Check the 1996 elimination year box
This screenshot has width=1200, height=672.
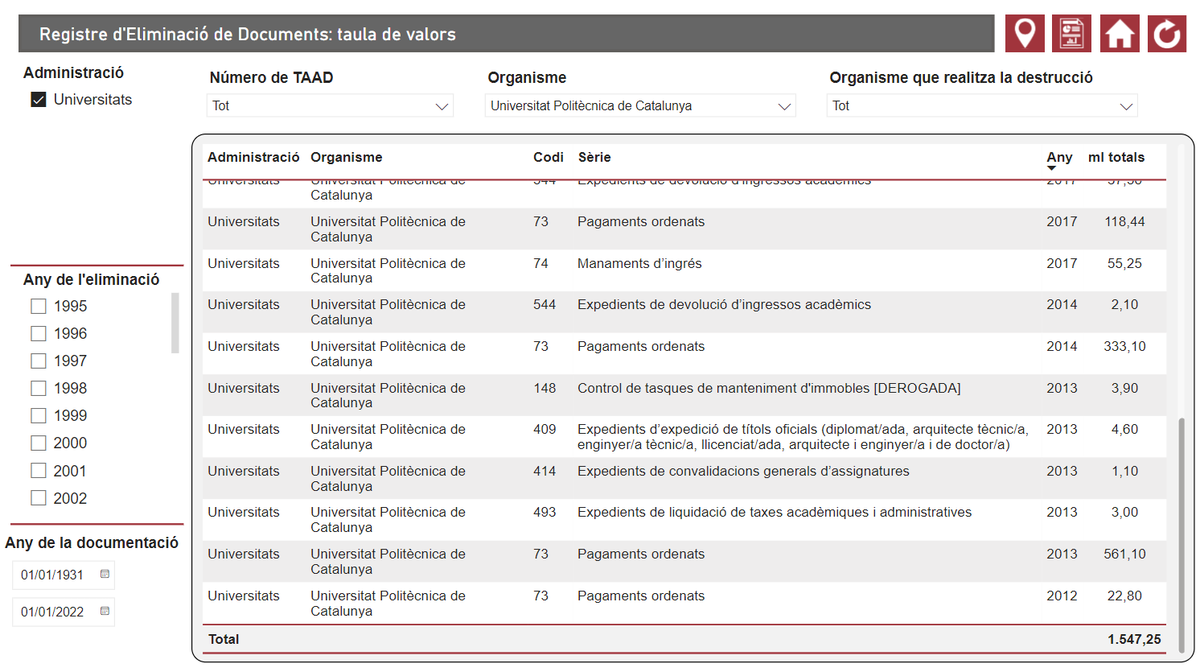pyautogui.click(x=39, y=333)
